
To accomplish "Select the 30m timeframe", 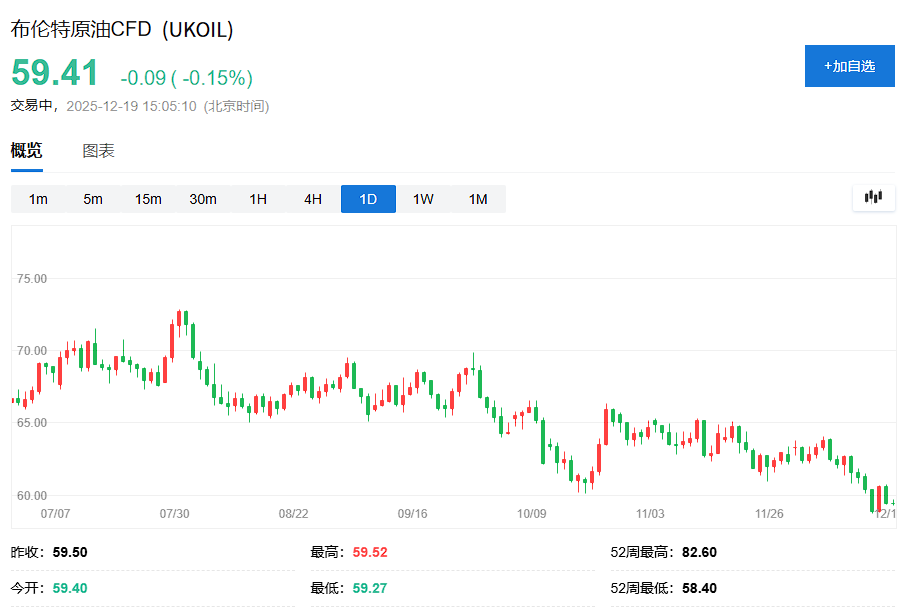I will (203, 198).
